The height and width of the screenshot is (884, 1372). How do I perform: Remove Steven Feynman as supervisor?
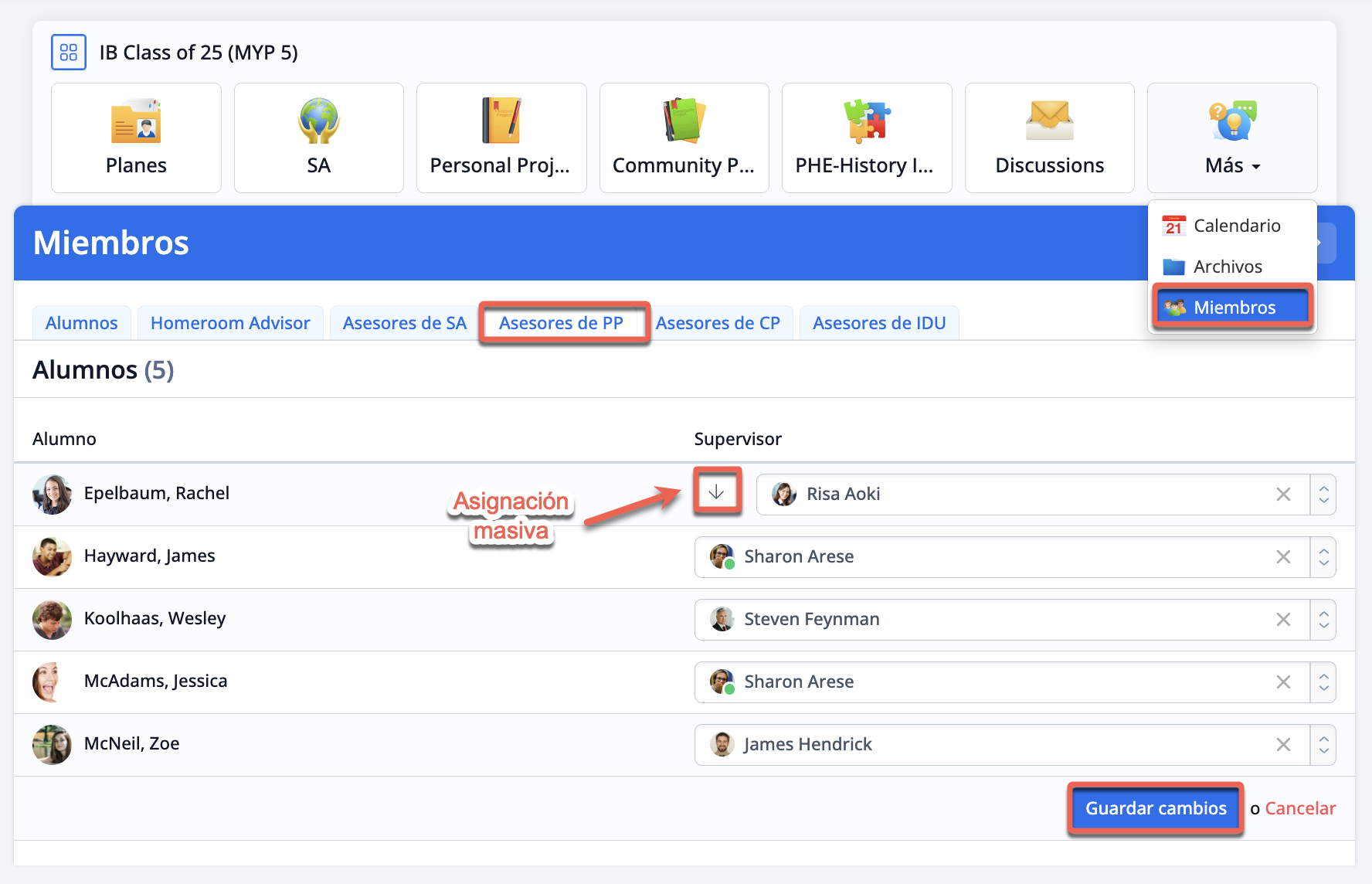[1283, 620]
